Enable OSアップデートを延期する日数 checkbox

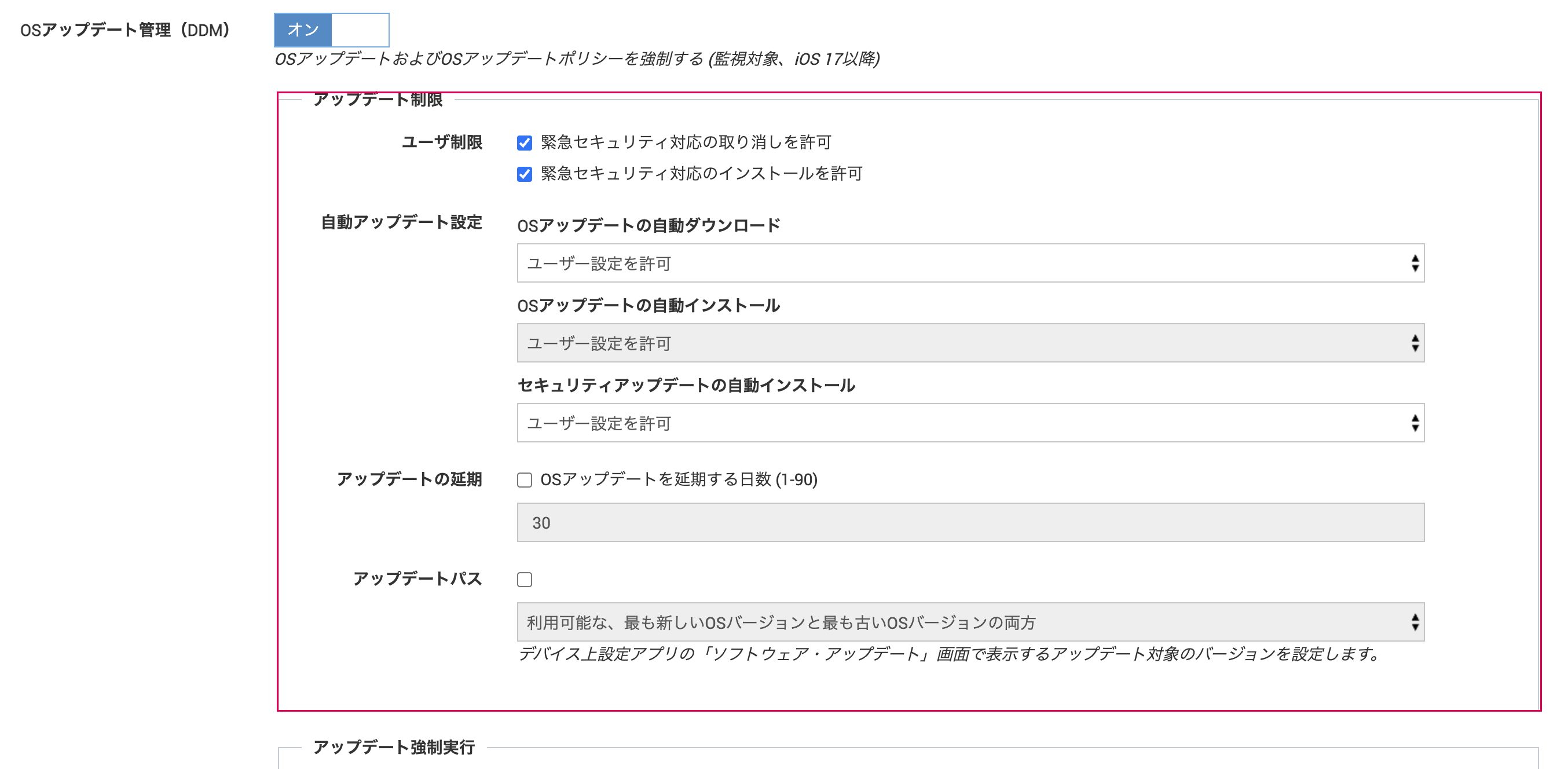click(x=524, y=480)
